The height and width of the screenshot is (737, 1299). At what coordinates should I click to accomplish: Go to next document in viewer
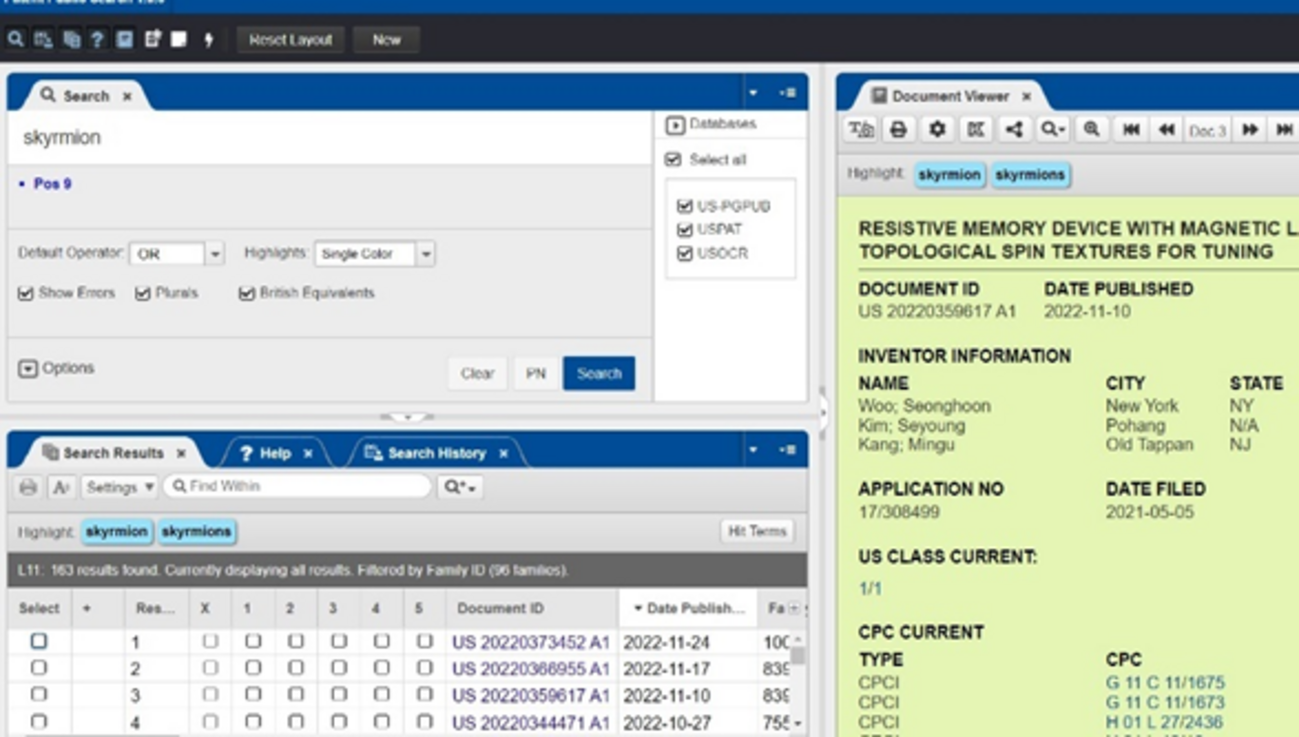[1250, 130]
